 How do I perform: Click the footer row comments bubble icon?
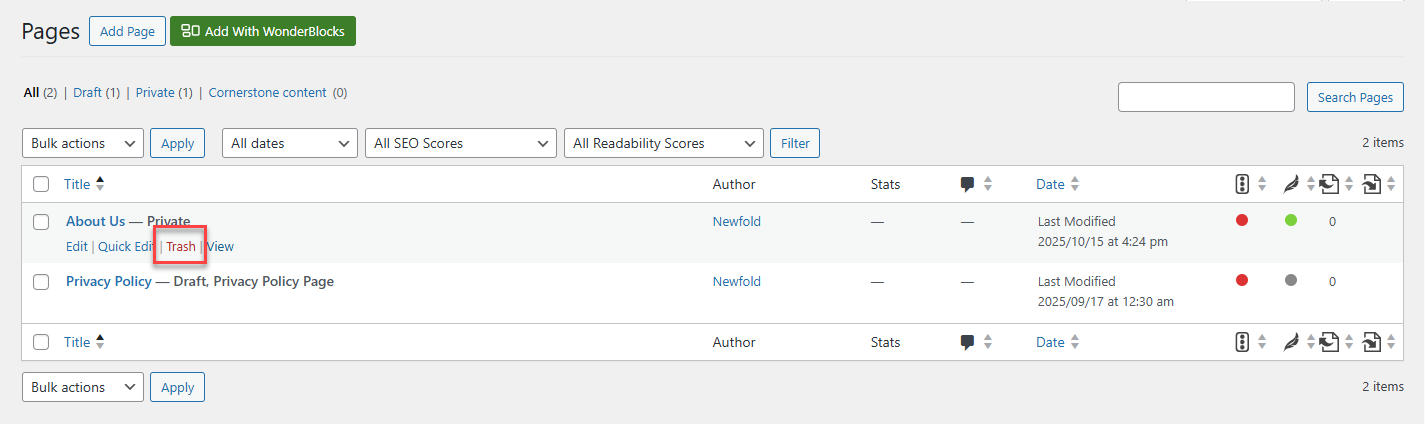967,342
